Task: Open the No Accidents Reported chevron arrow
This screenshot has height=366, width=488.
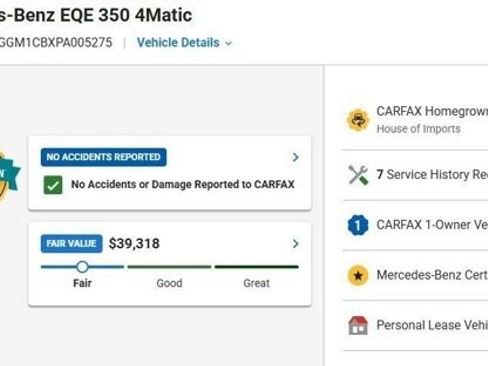Action: [x=295, y=157]
